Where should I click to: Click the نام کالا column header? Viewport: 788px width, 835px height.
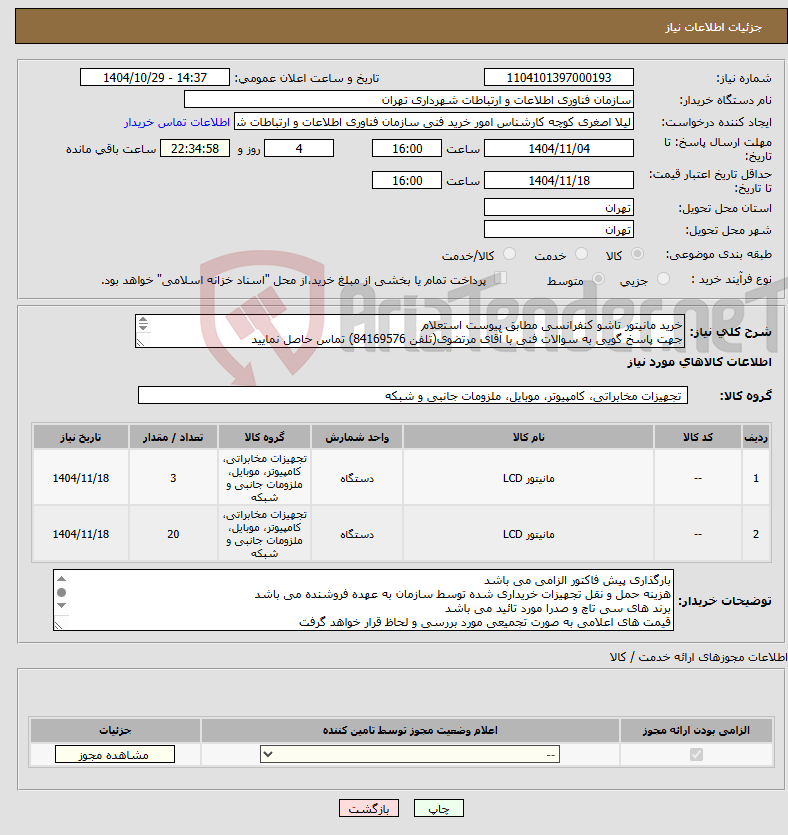tap(528, 437)
